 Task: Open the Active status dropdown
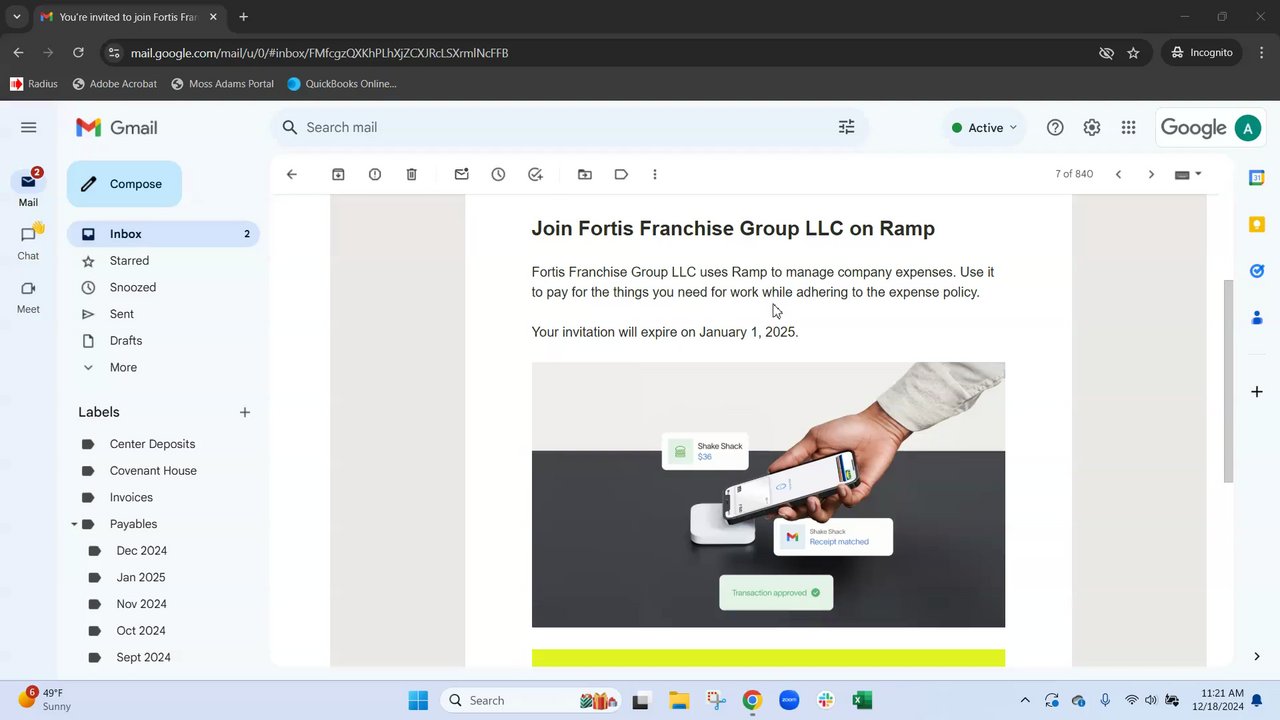[984, 127]
